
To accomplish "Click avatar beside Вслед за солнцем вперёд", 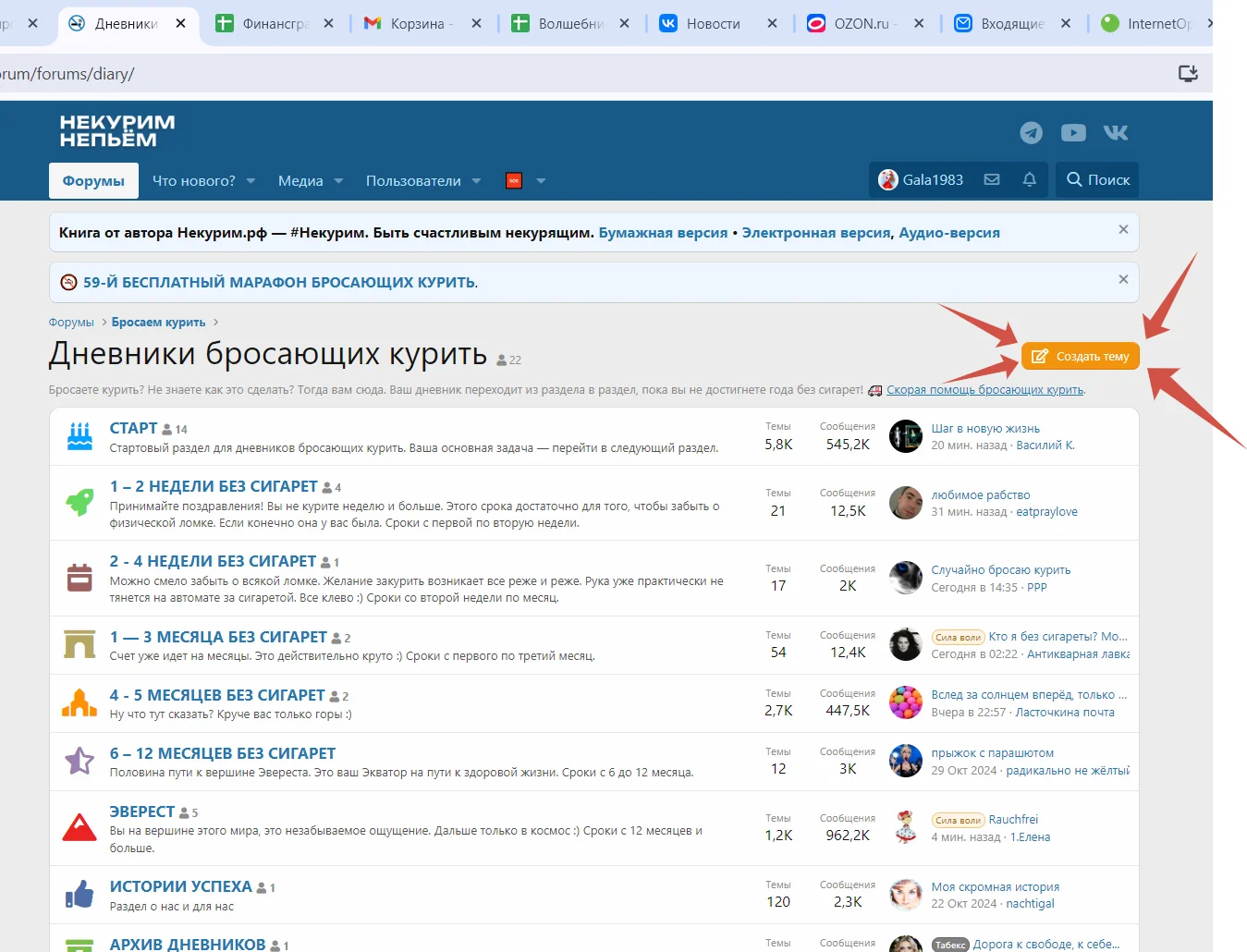I will point(906,702).
